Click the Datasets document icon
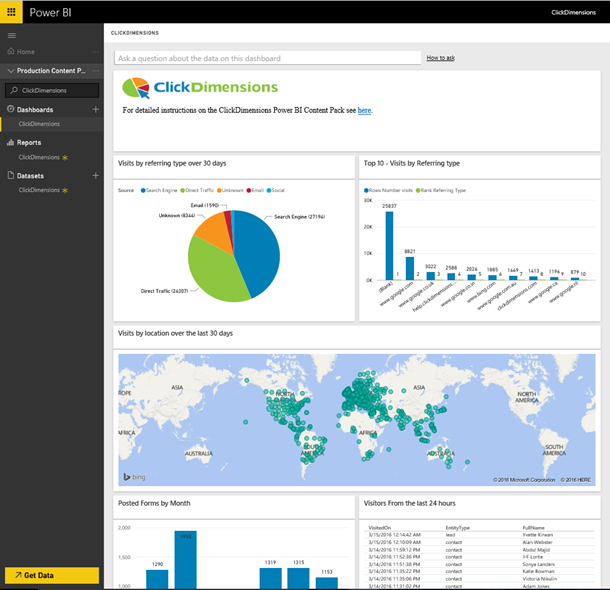The height and width of the screenshot is (590, 610). [11, 175]
